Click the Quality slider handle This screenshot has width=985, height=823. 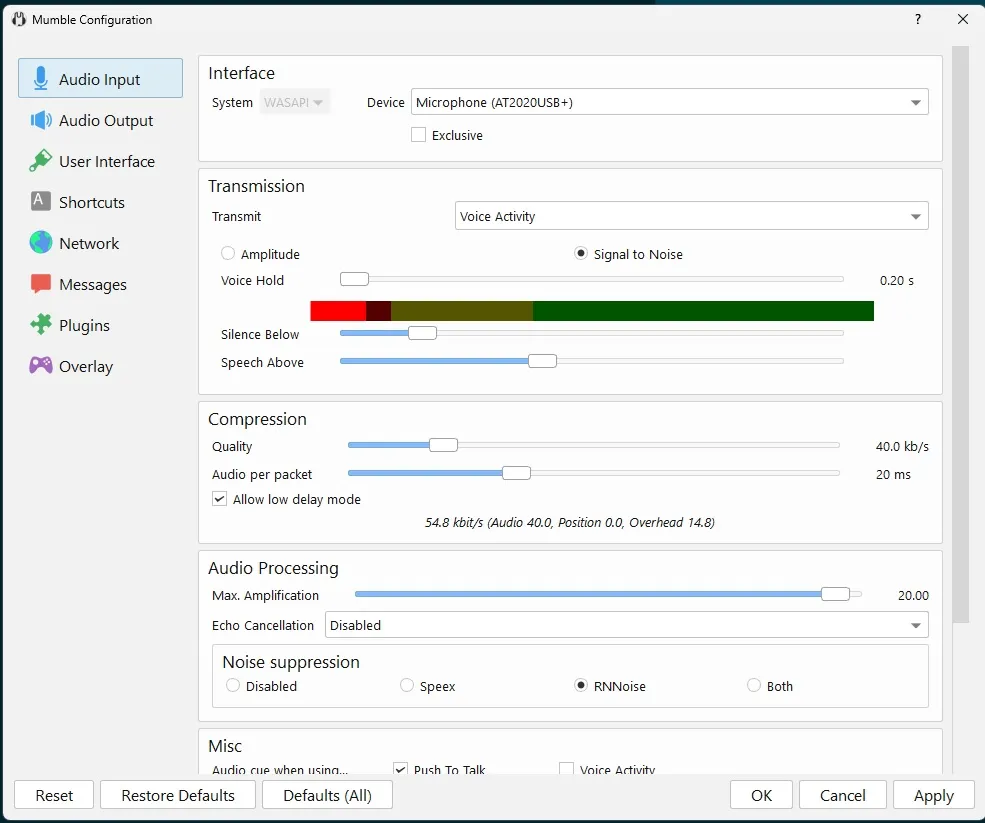[443, 446]
